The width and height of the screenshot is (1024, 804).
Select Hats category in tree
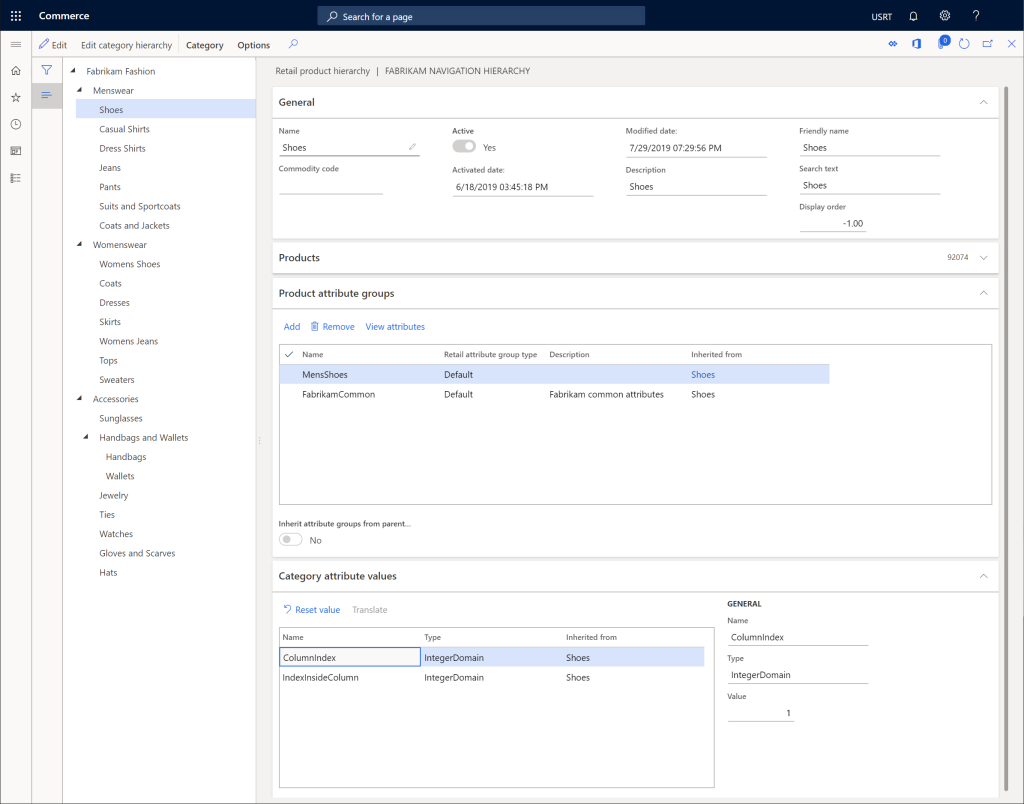(x=108, y=572)
